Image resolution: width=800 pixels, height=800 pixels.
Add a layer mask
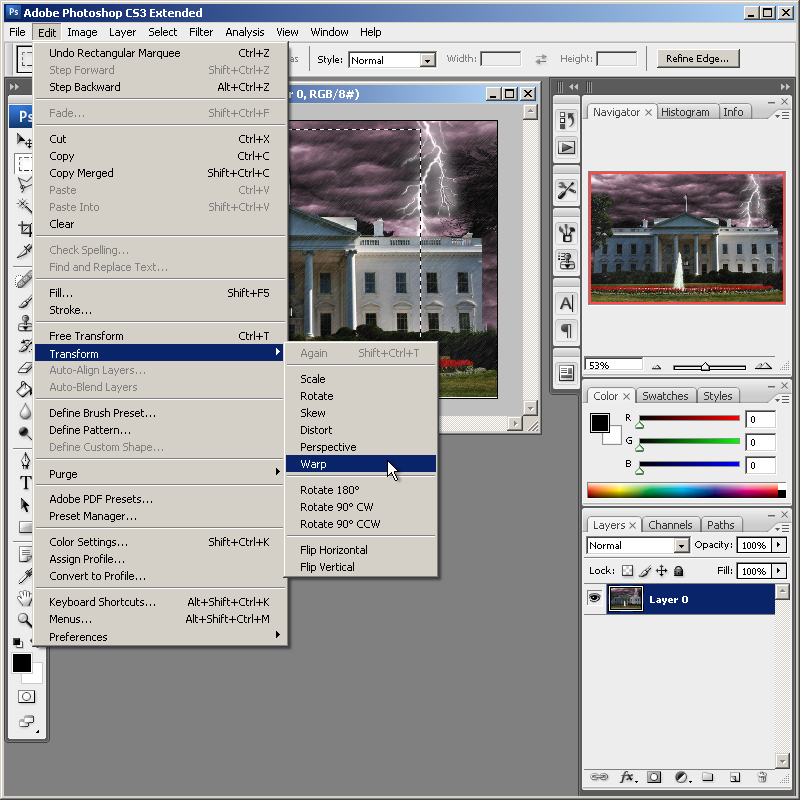coord(654,777)
